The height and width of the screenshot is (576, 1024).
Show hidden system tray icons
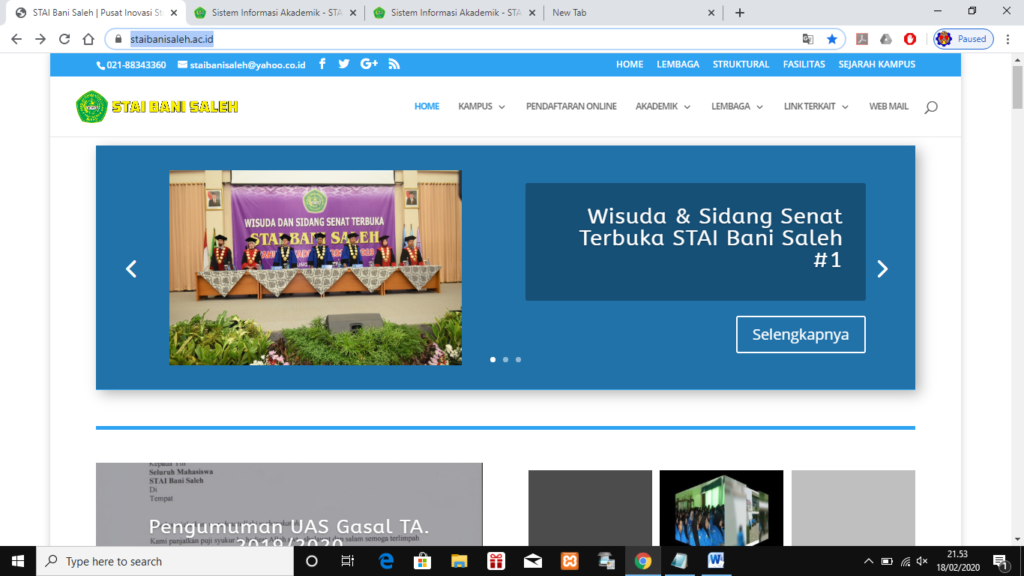click(x=868, y=561)
